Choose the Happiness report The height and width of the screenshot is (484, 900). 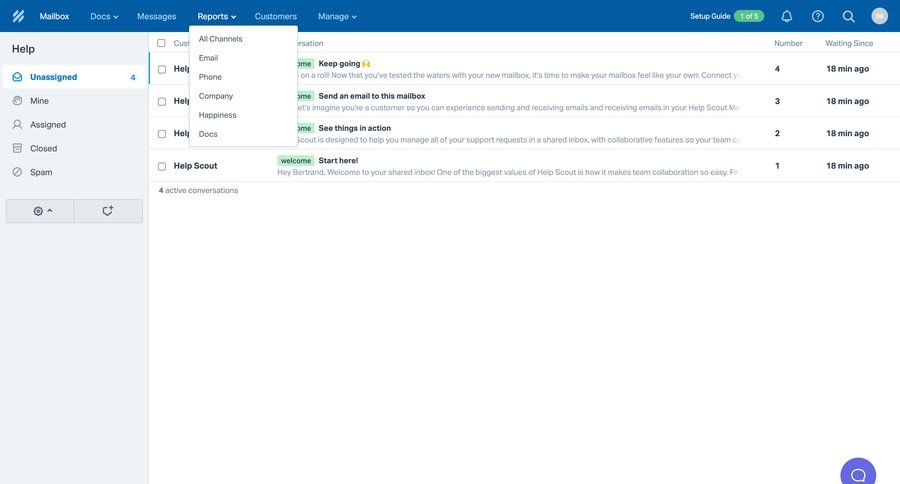tap(218, 115)
